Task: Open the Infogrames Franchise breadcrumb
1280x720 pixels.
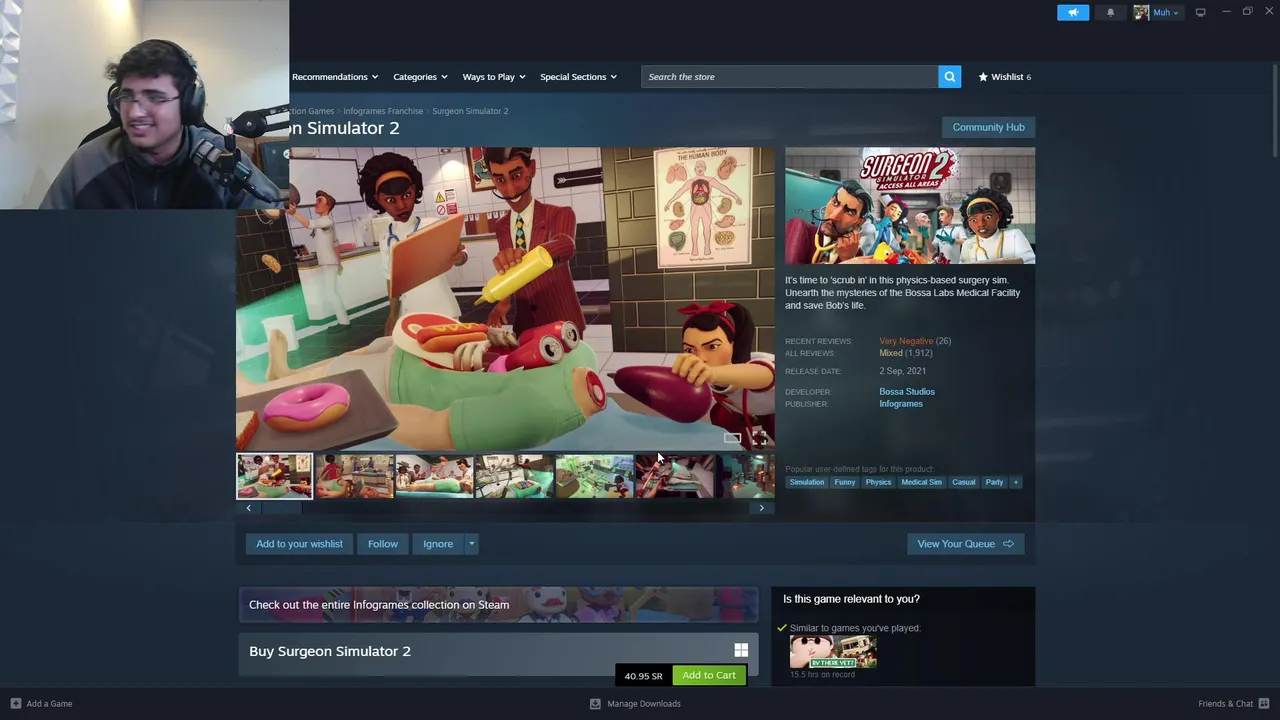Action: (x=383, y=111)
